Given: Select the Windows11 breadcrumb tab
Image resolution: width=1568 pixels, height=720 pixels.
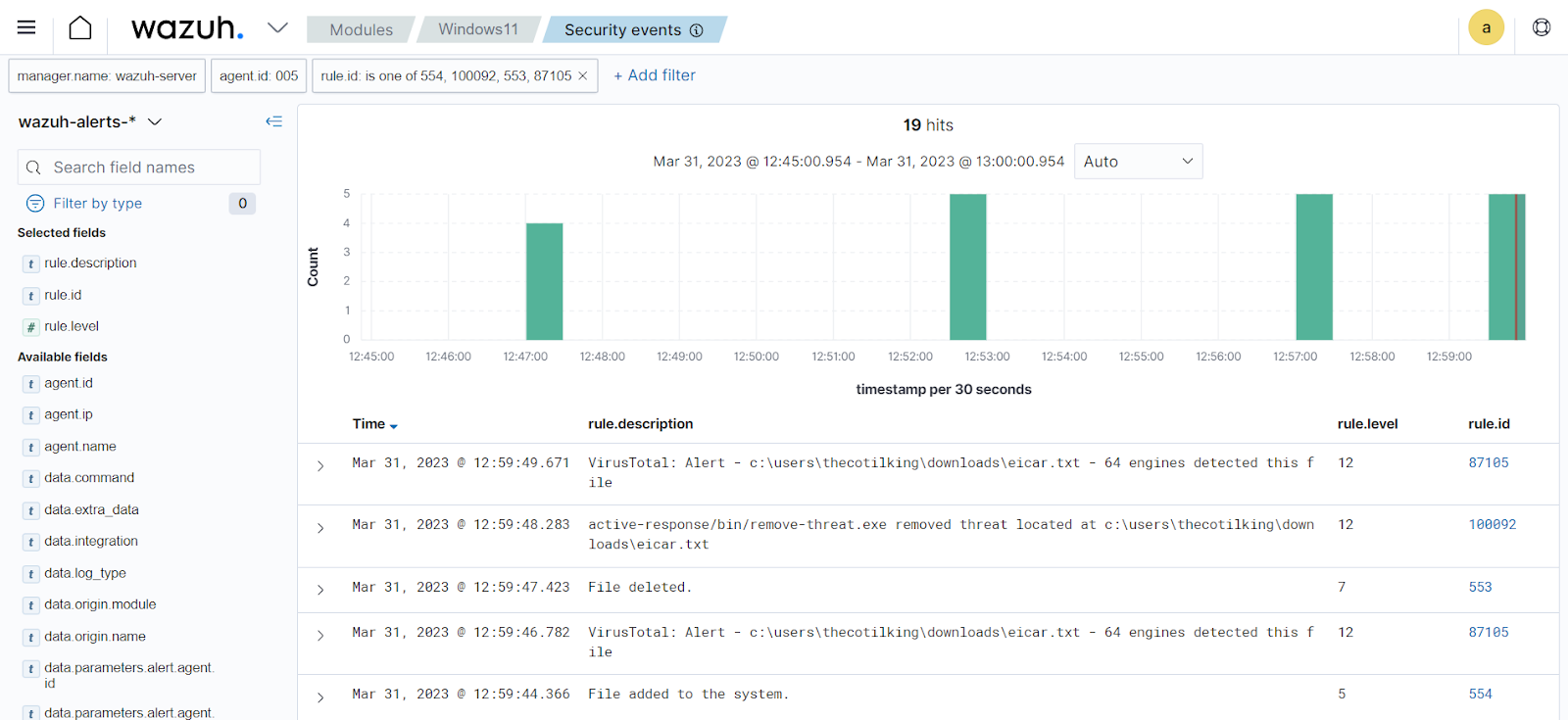Looking at the screenshot, I should 478,29.
